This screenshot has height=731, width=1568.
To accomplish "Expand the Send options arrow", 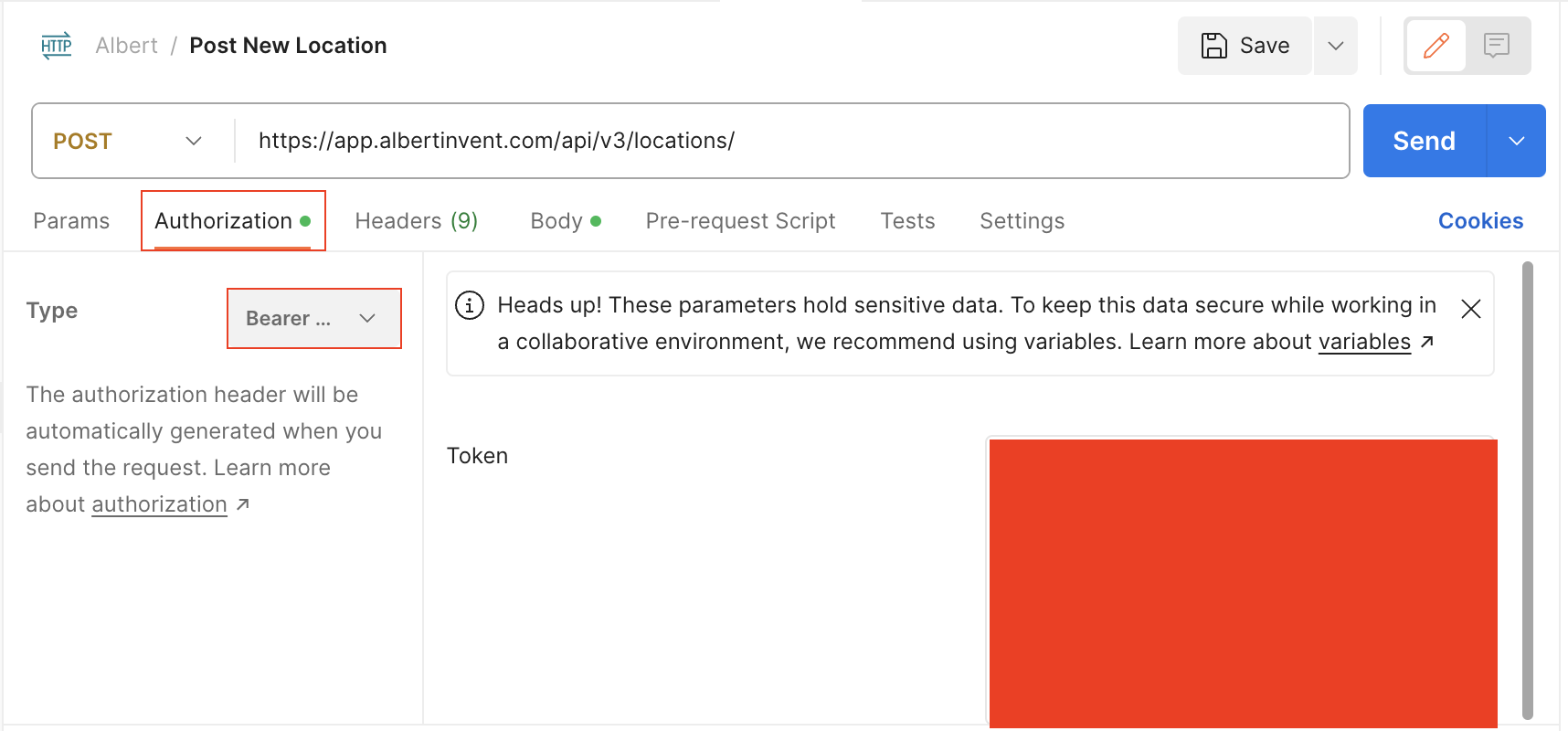I will [1516, 141].
